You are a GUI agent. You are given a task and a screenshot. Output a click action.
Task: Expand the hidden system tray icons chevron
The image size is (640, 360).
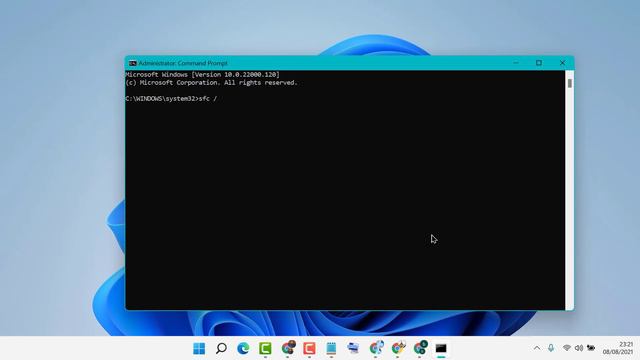[537, 348]
